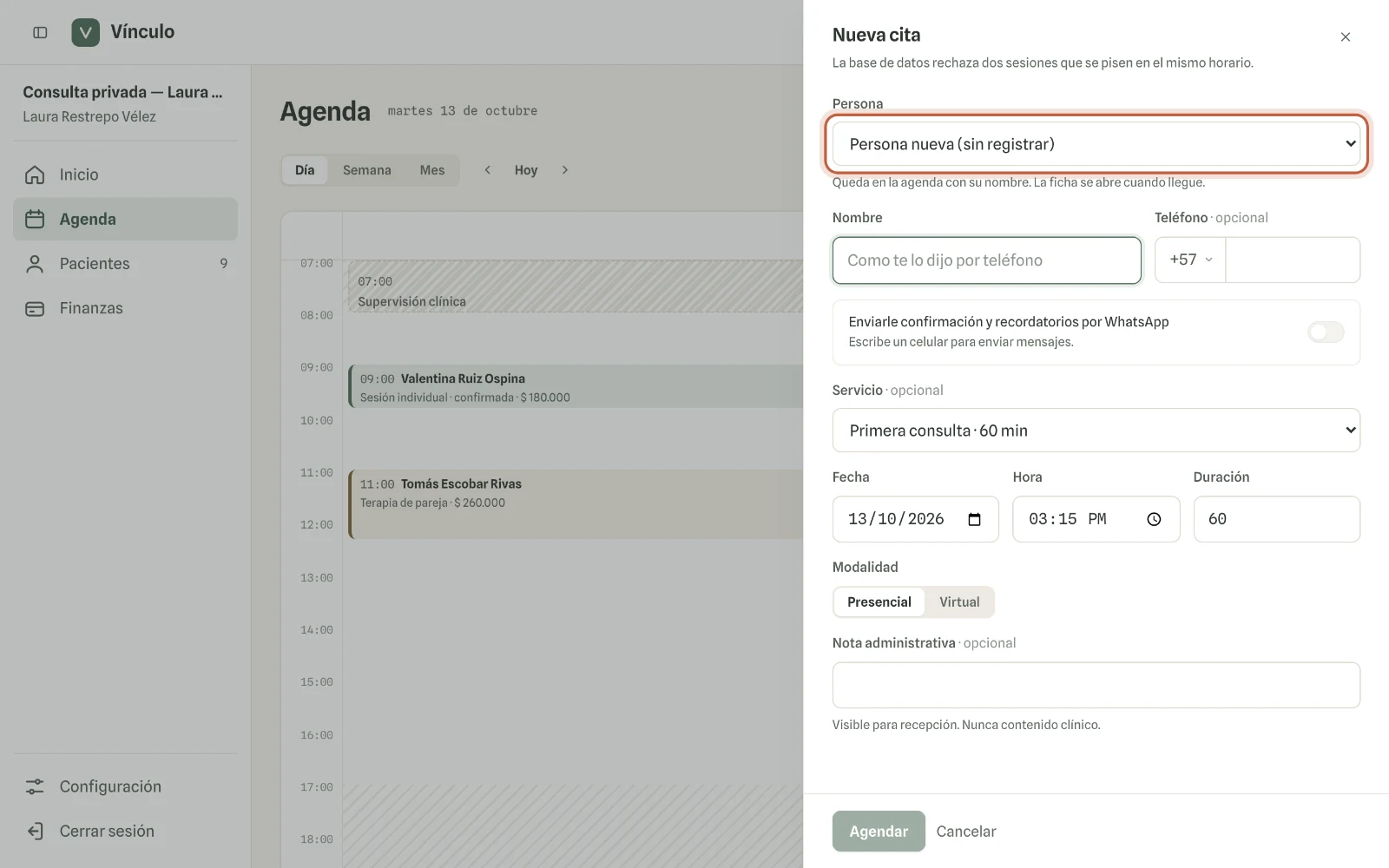Close the Nueva cita panel
The width and height of the screenshot is (1389, 868).
tap(1346, 36)
